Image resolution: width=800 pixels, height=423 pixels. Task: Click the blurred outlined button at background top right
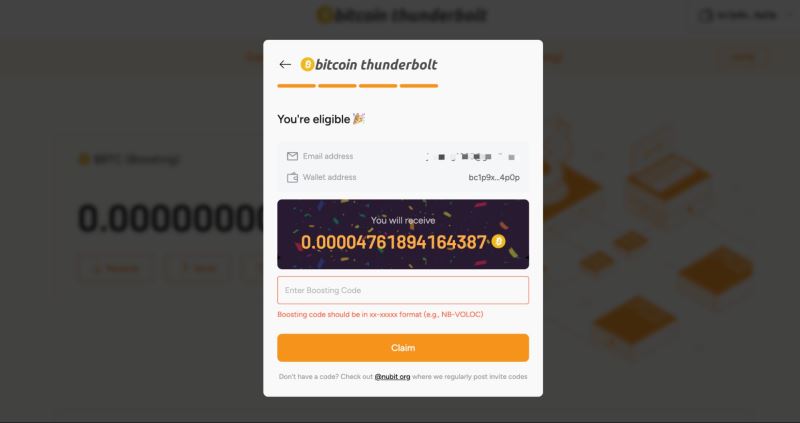[x=743, y=57]
